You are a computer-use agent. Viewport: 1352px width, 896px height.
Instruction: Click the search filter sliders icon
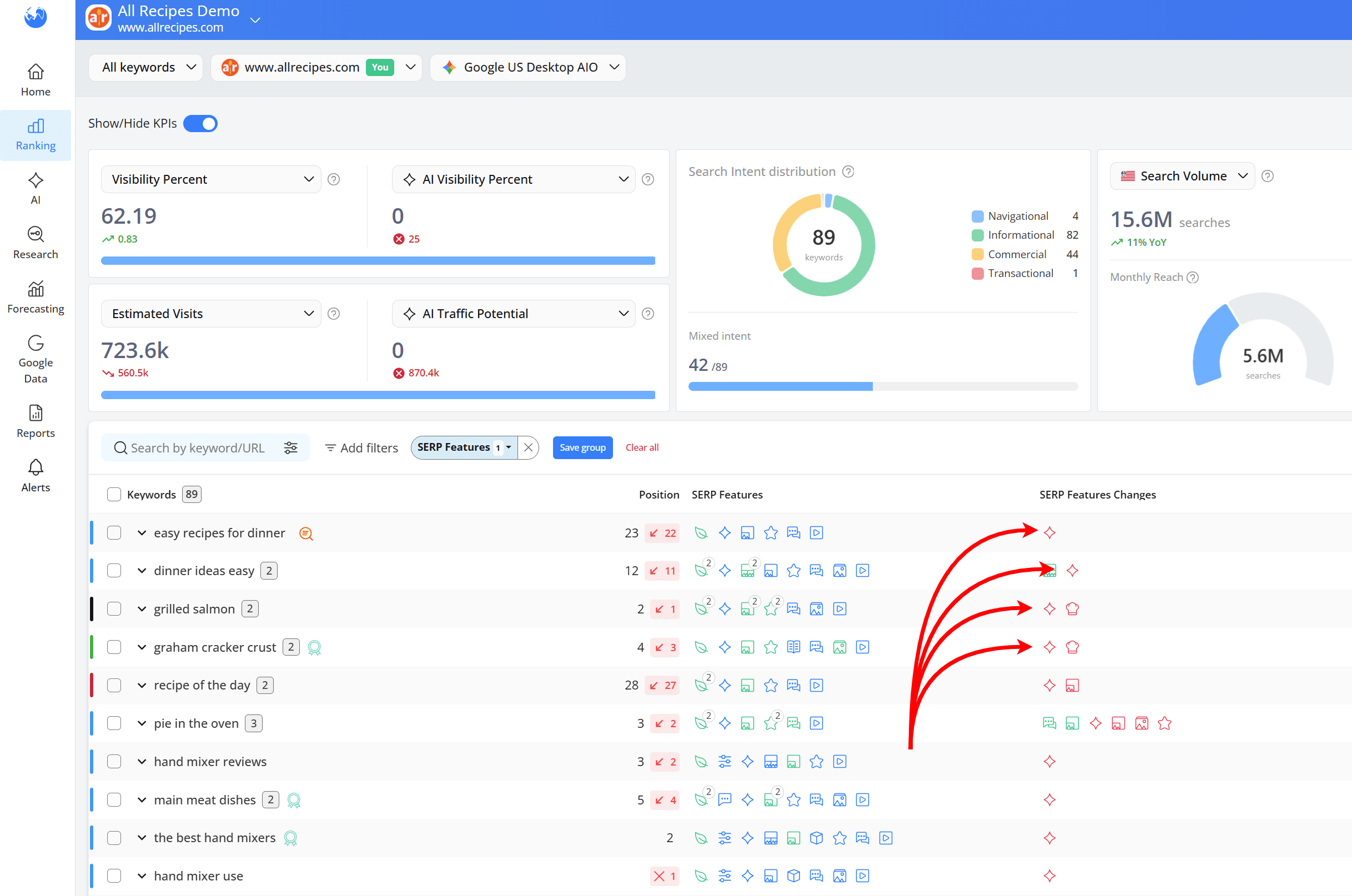click(x=291, y=447)
